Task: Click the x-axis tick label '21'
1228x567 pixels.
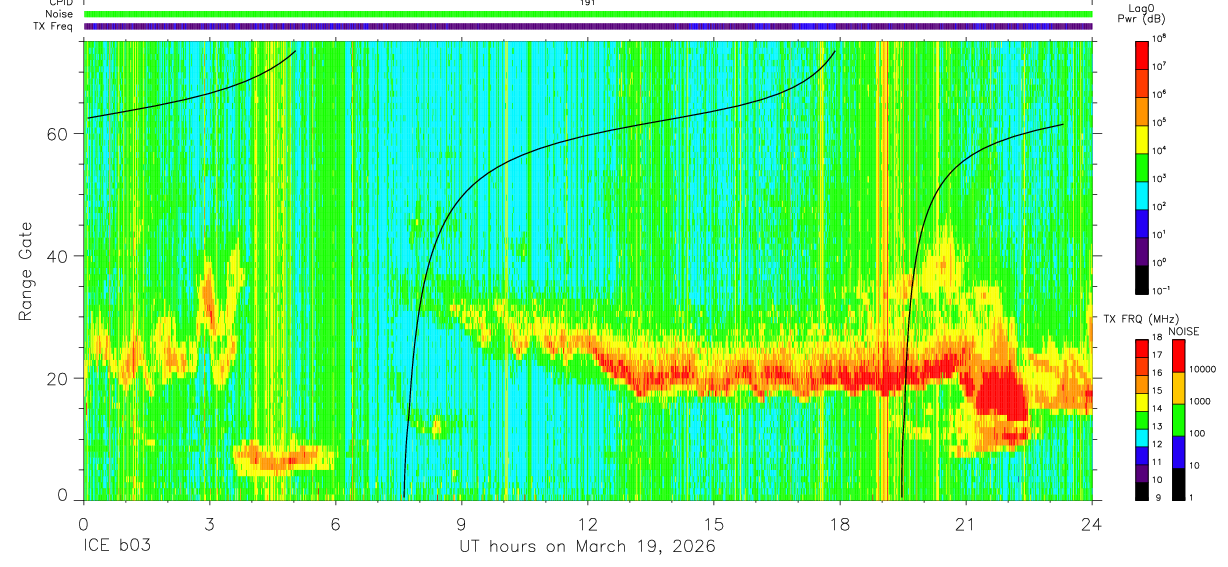Action: [966, 524]
